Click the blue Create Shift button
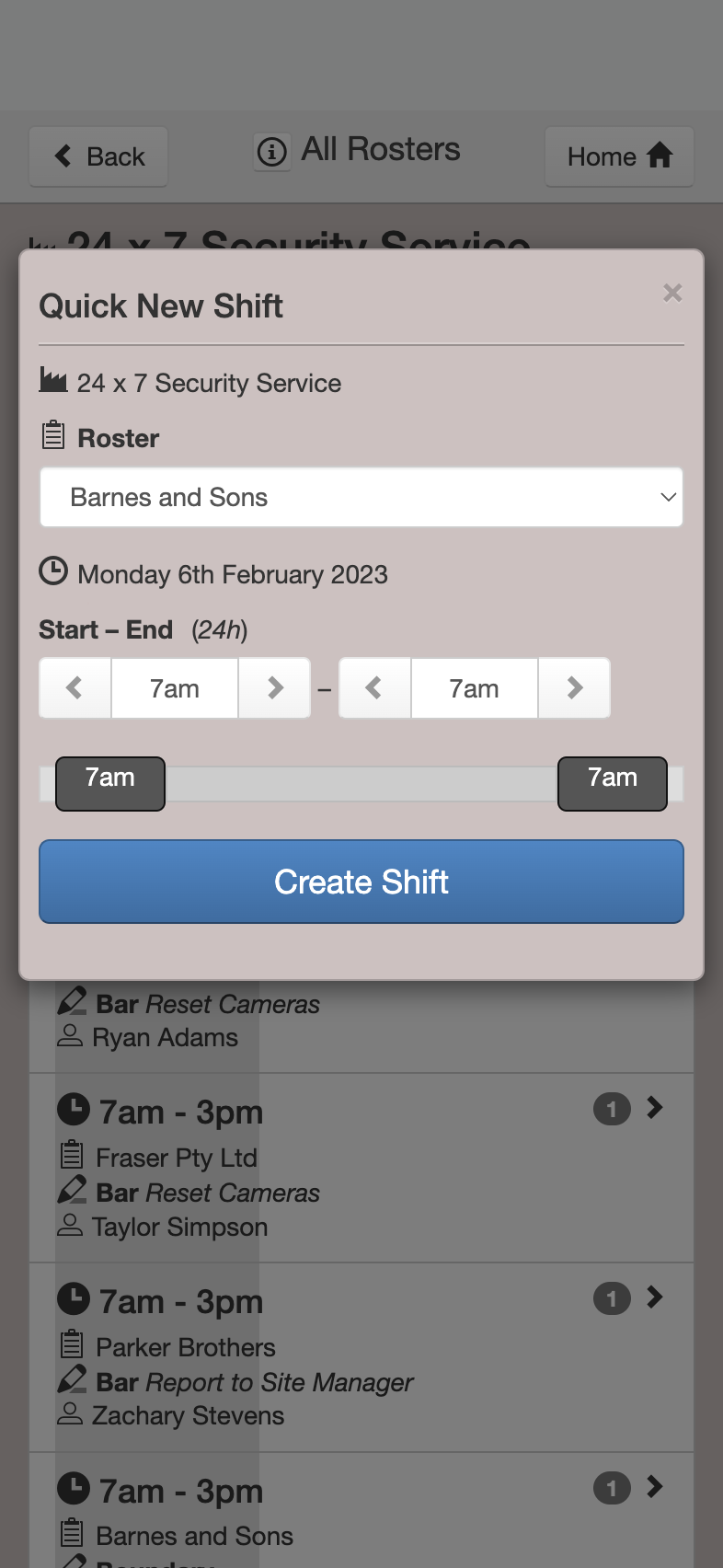This screenshot has height=1568, width=723. coord(361,882)
